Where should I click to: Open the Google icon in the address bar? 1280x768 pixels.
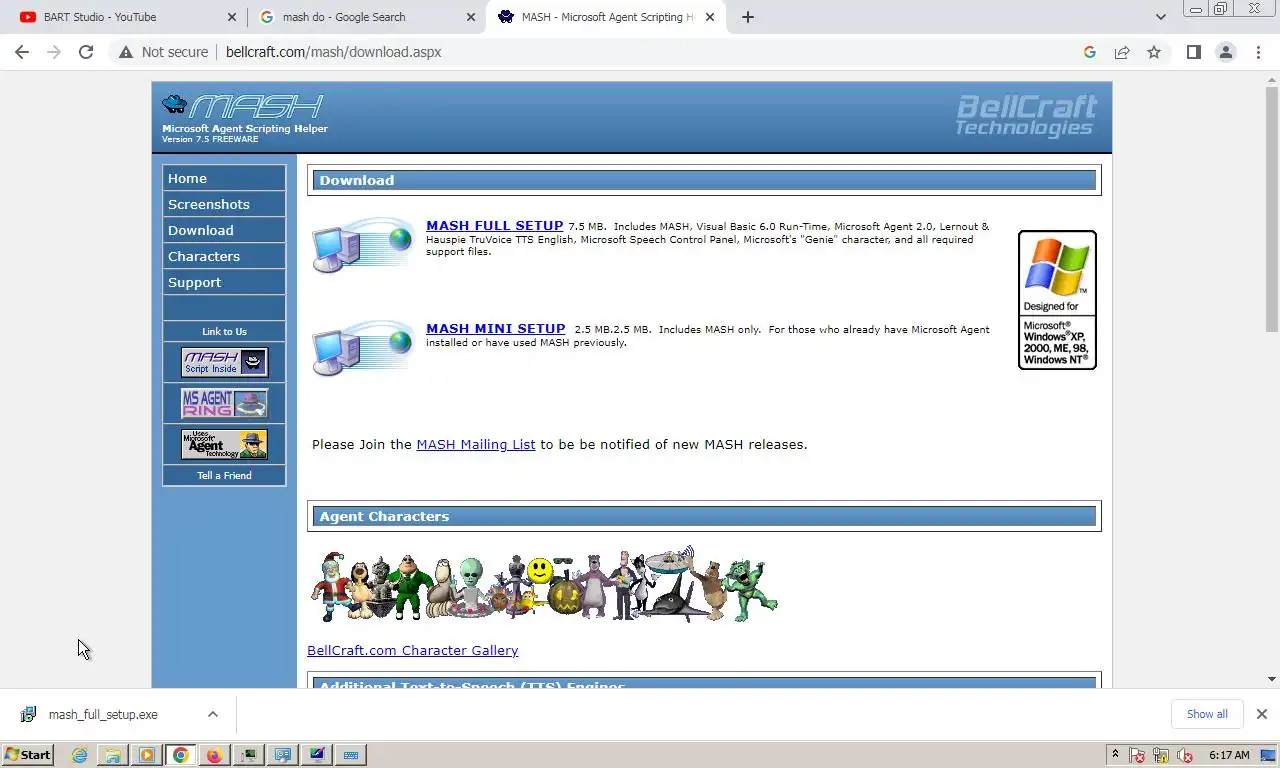(1090, 52)
